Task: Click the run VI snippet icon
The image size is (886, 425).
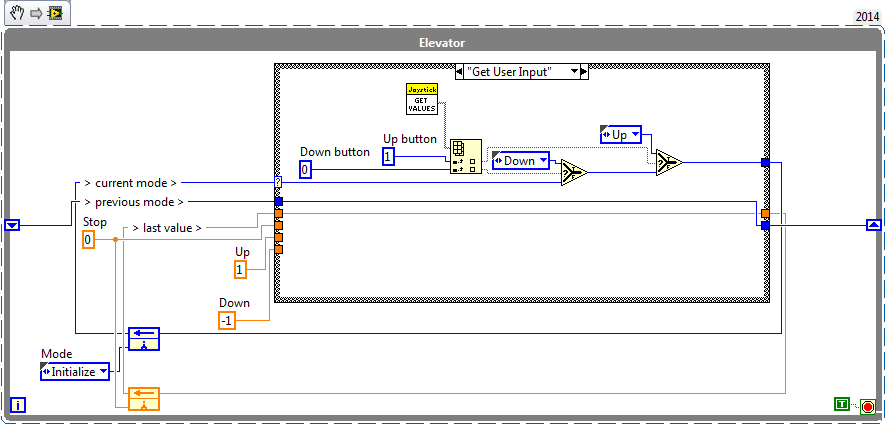Action: click(x=56, y=14)
